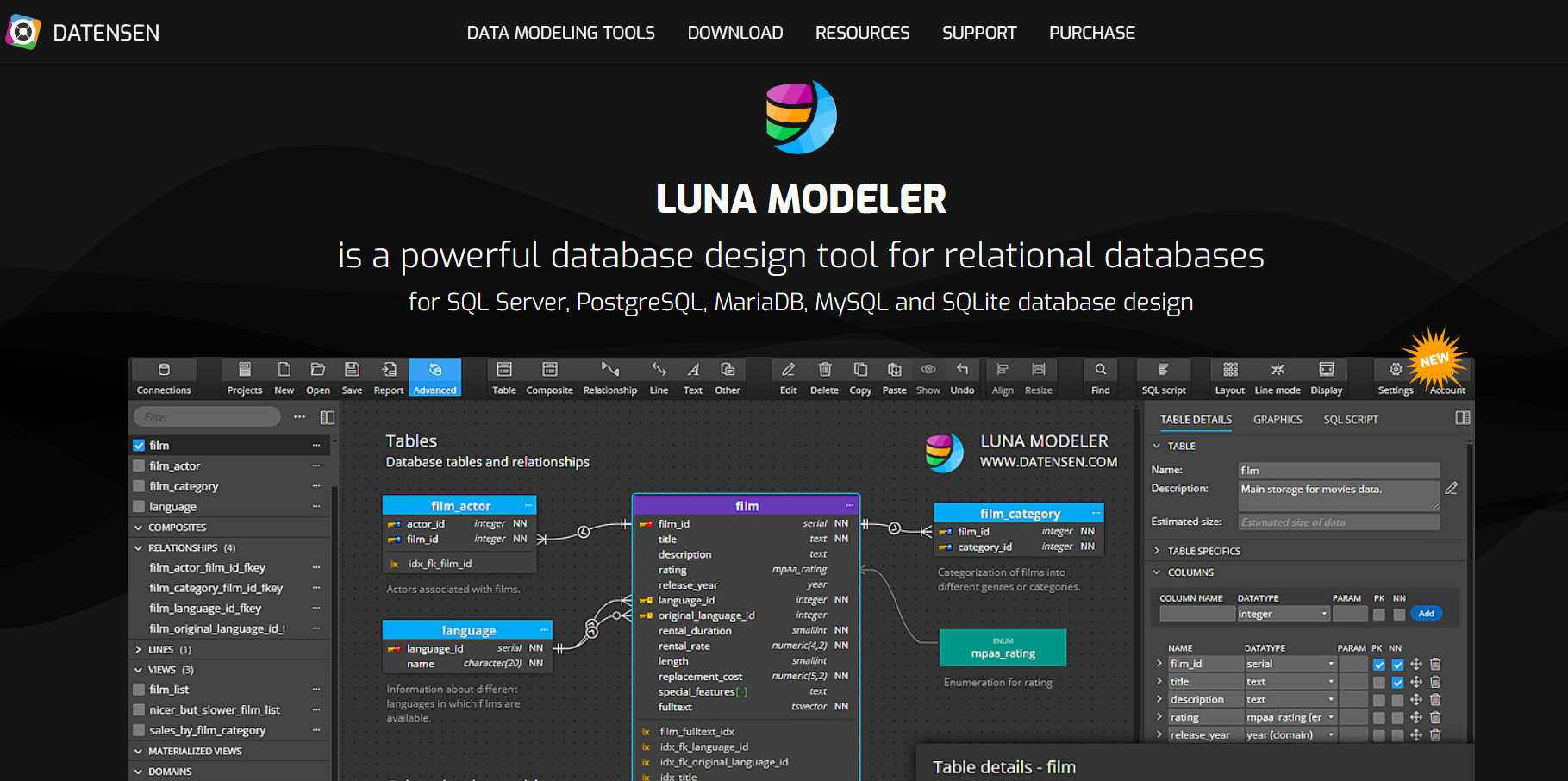Collapse the VIEWS section
Viewport: 1568px width, 781px height.
tap(138, 670)
